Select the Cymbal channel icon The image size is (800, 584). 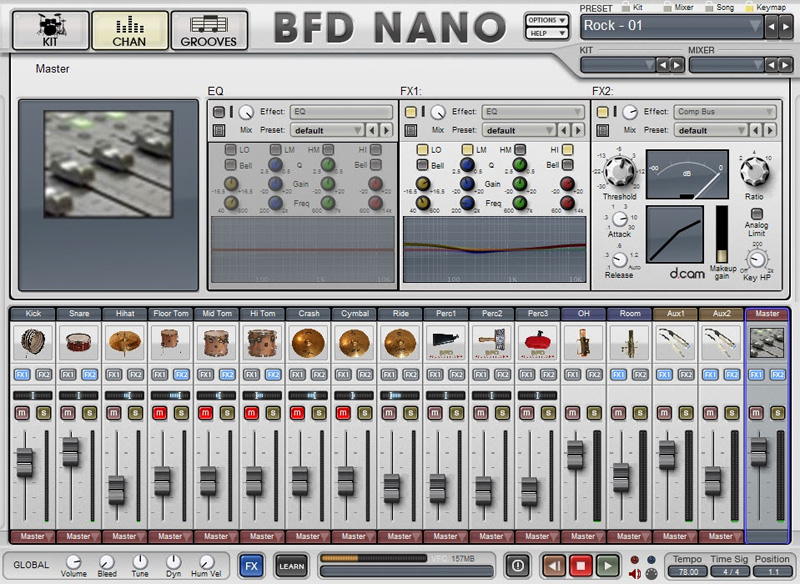[355, 342]
